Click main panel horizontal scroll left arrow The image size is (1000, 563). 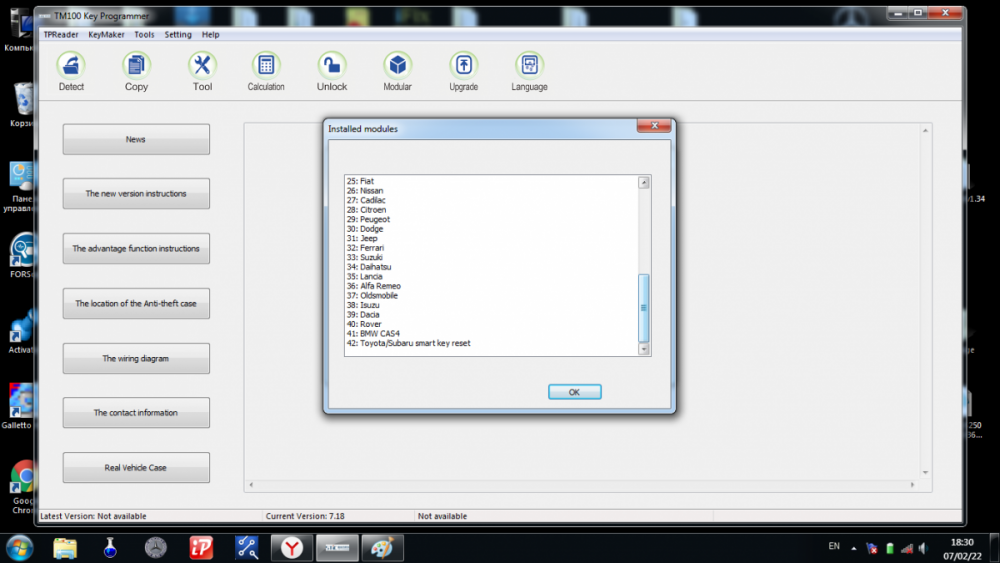[251, 485]
